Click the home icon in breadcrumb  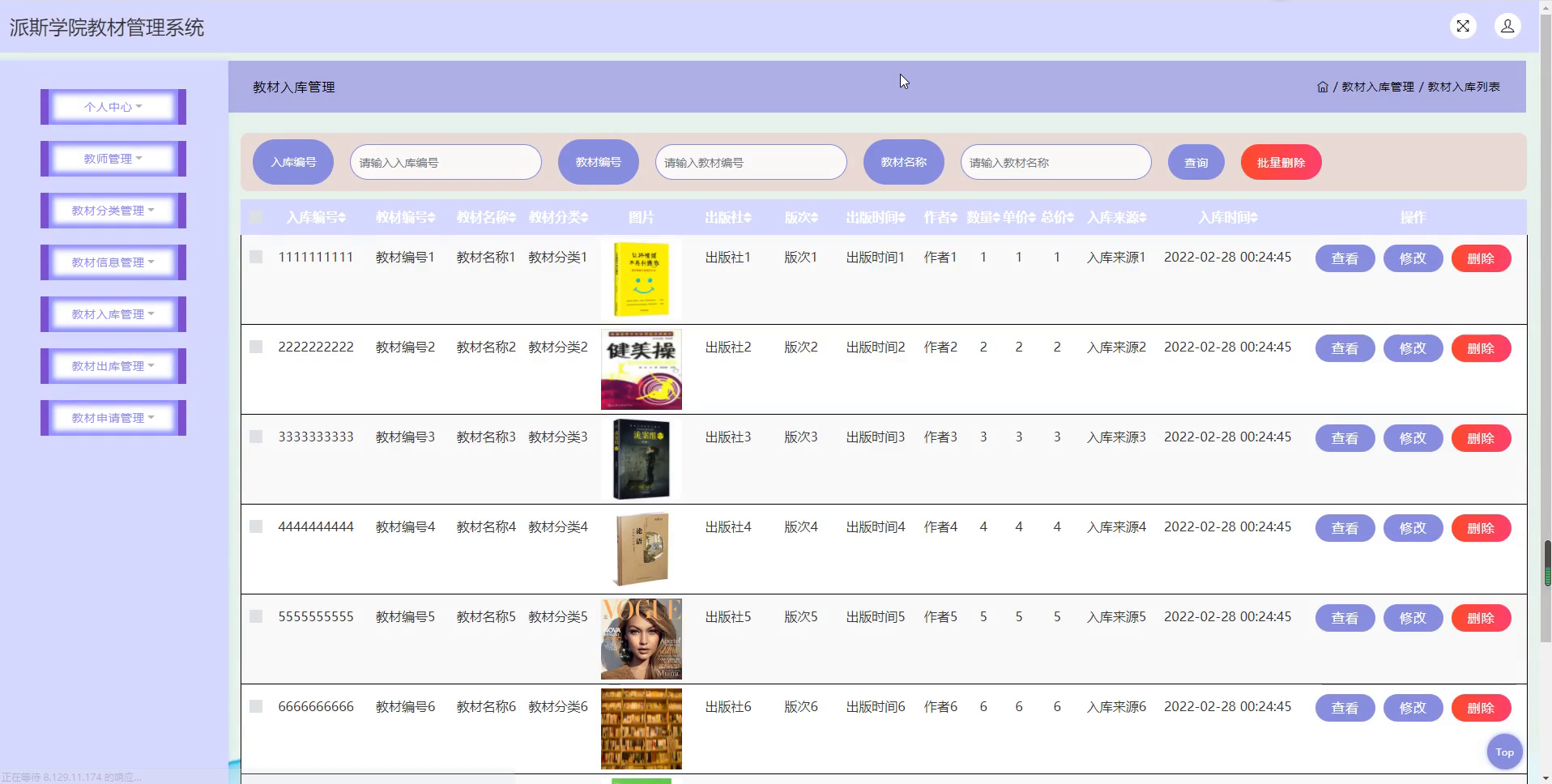pos(1323,87)
